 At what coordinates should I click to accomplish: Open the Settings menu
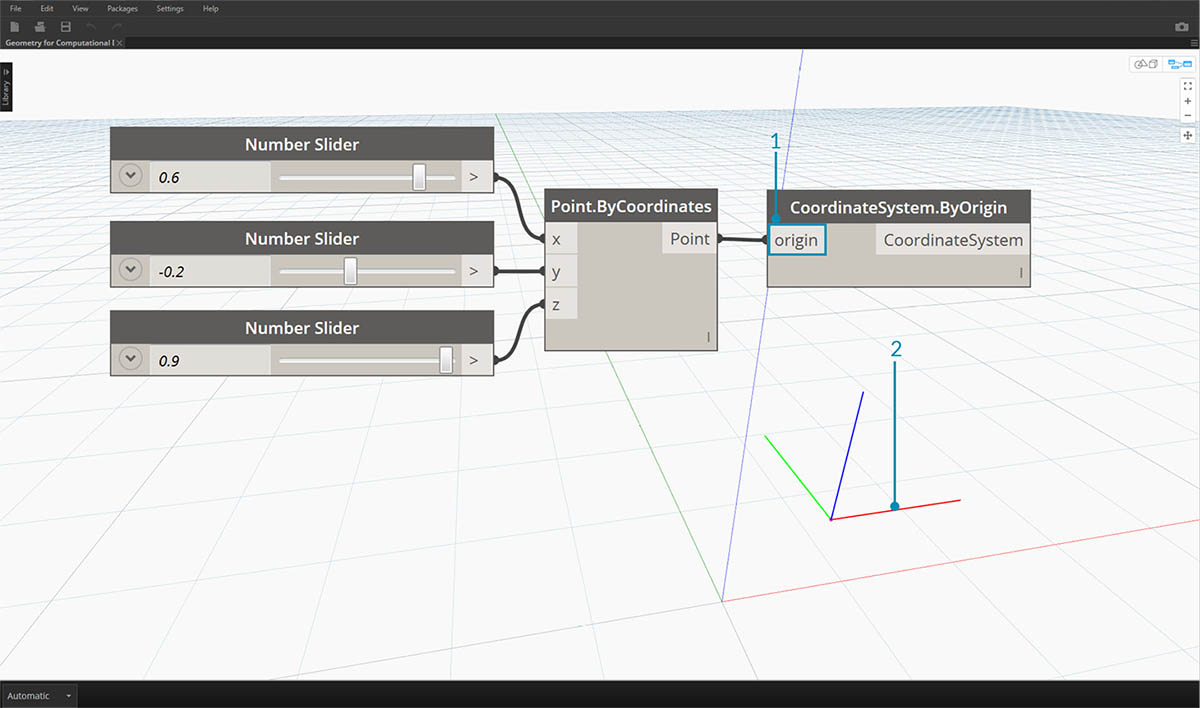coord(169,8)
